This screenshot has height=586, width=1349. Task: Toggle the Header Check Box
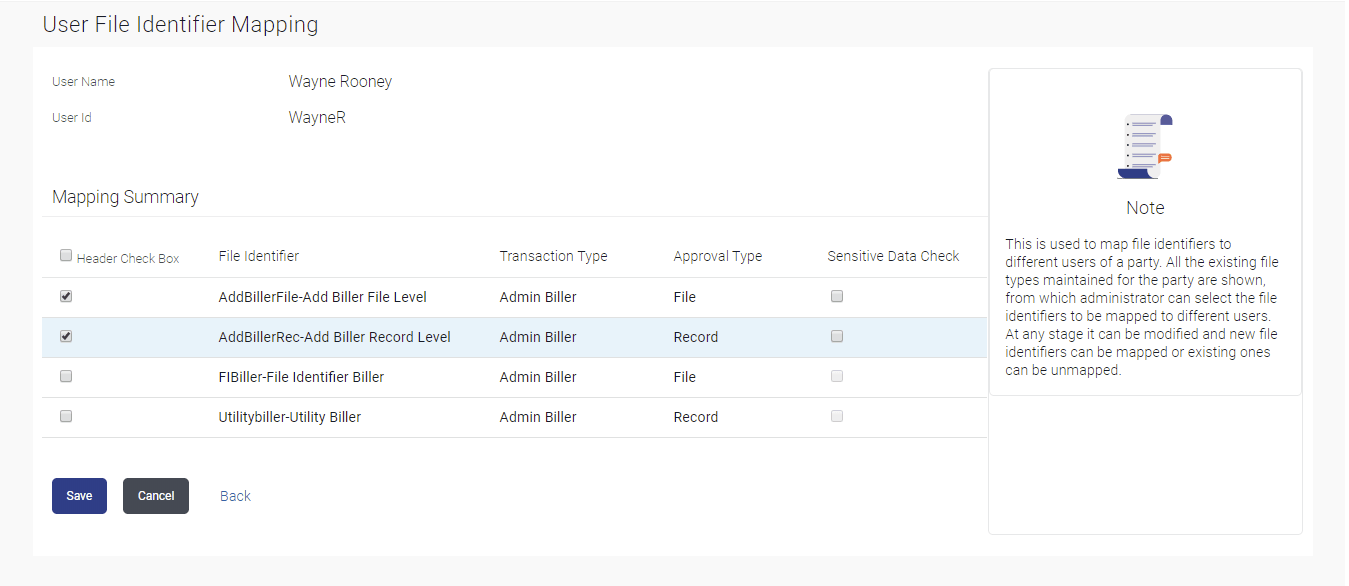coord(66,256)
